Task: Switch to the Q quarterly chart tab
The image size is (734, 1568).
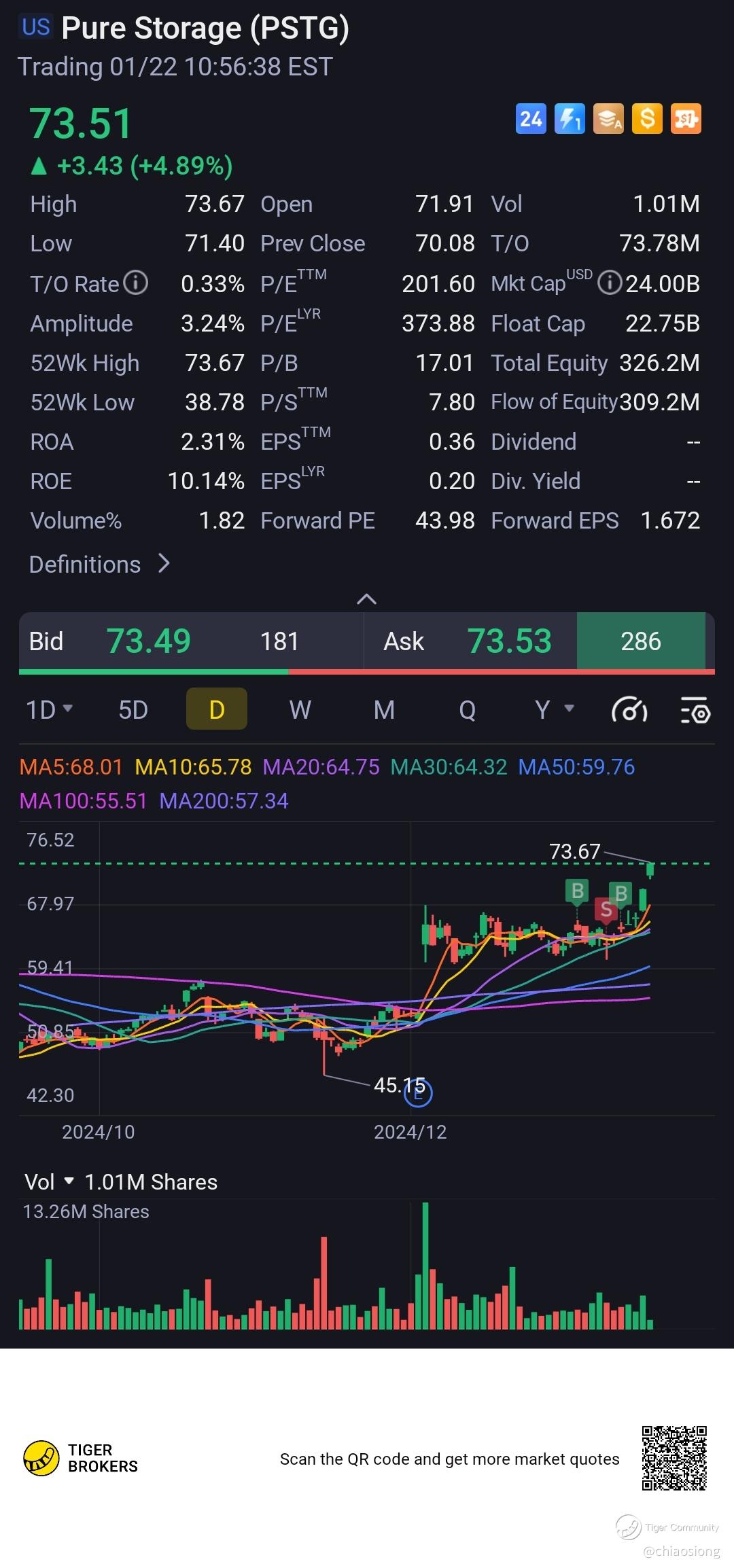Action: [468, 710]
